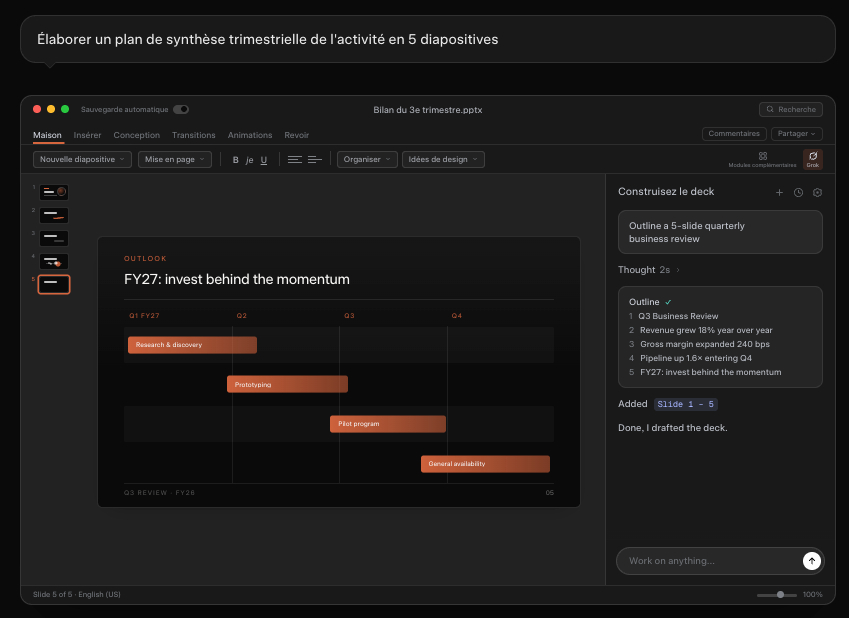The width and height of the screenshot is (849, 618).
Task: Open chat history clock icon
Action: click(x=798, y=192)
